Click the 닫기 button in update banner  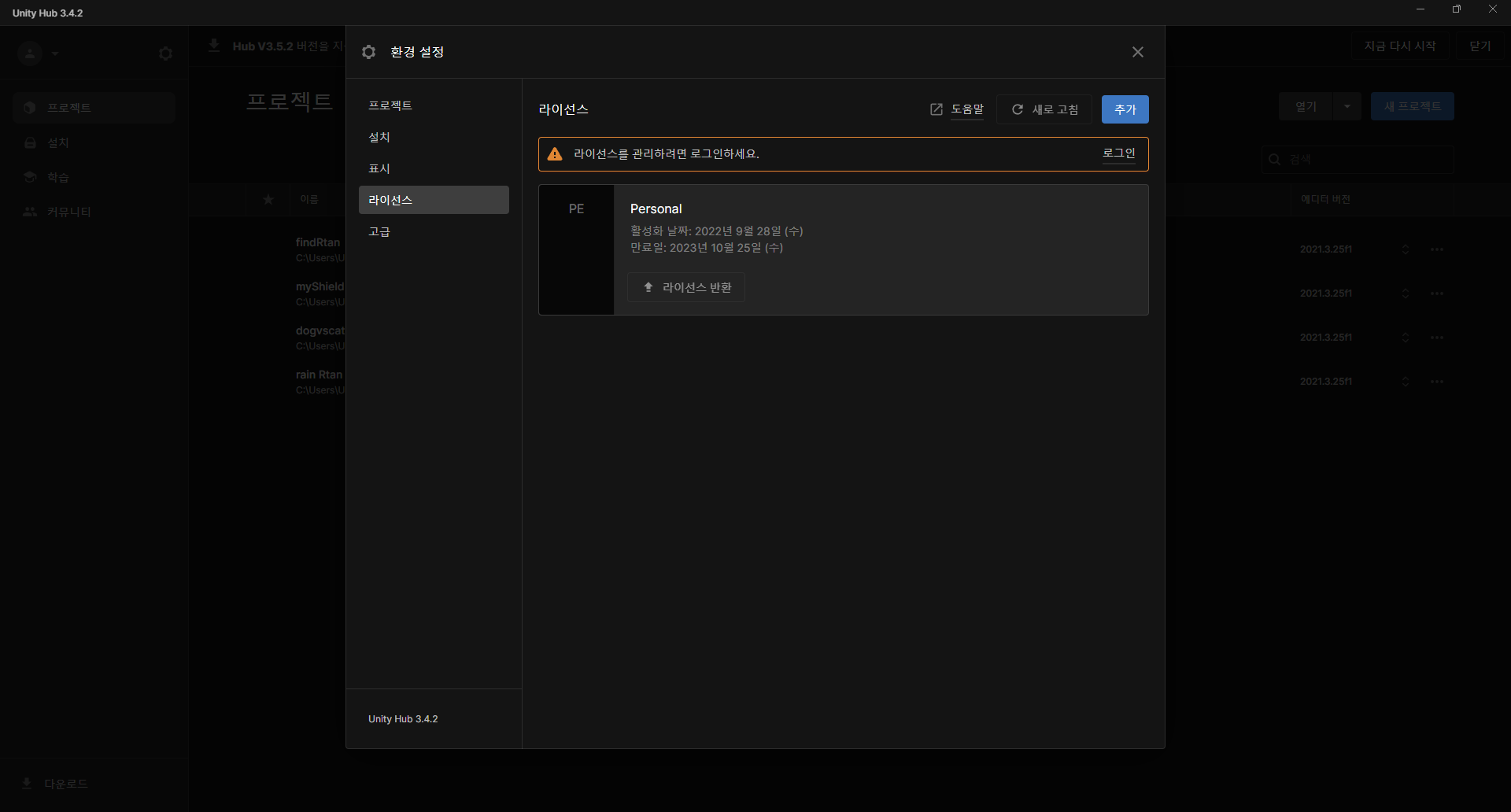[1480, 46]
